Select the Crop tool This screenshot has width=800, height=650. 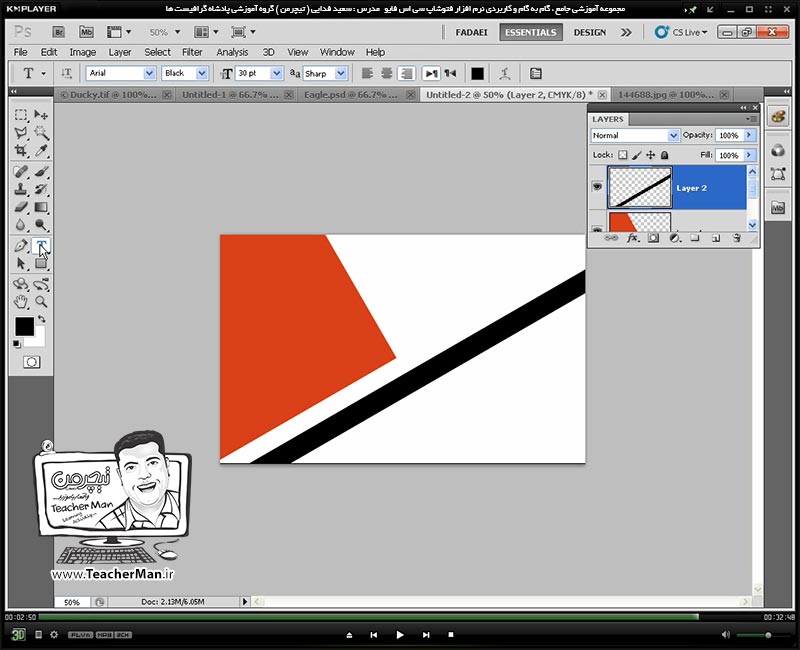pyautogui.click(x=21, y=151)
